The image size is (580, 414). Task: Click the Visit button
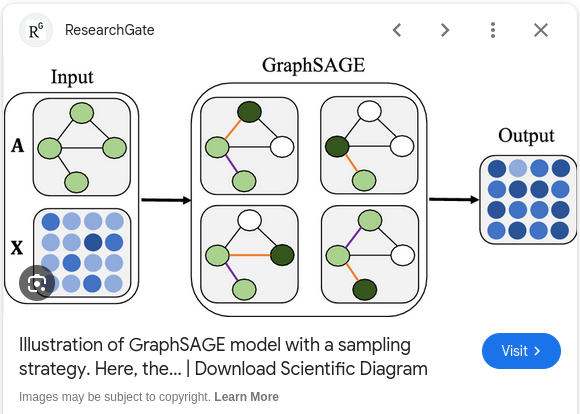pyautogui.click(x=521, y=351)
